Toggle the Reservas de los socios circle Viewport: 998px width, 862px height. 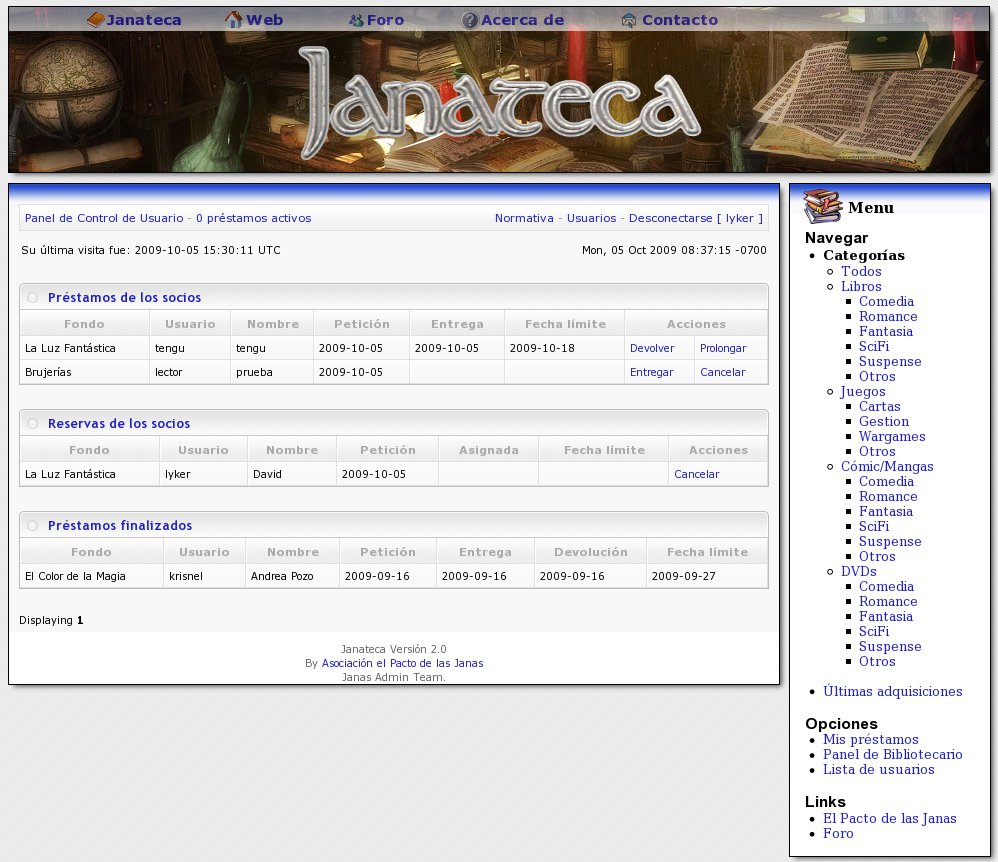[33, 424]
